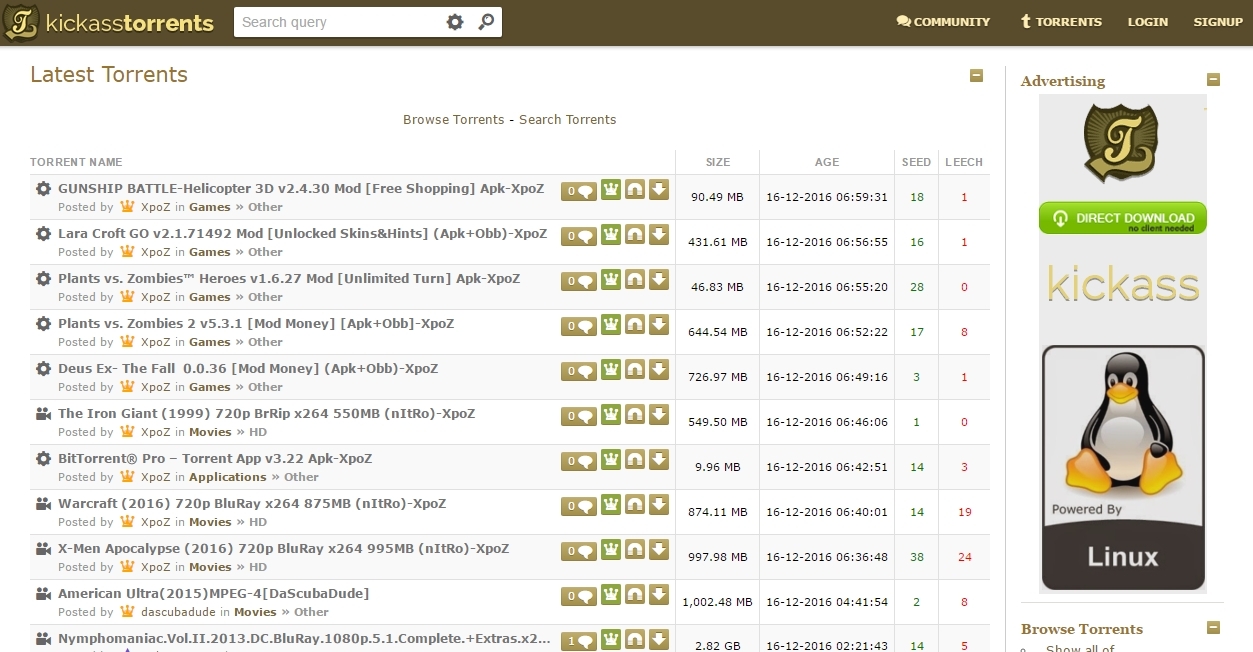The width and height of the screenshot is (1253, 652).
Task: Open Warcraft (2016) 720p BluRay torrent
Action: pyautogui.click(x=252, y=504)
